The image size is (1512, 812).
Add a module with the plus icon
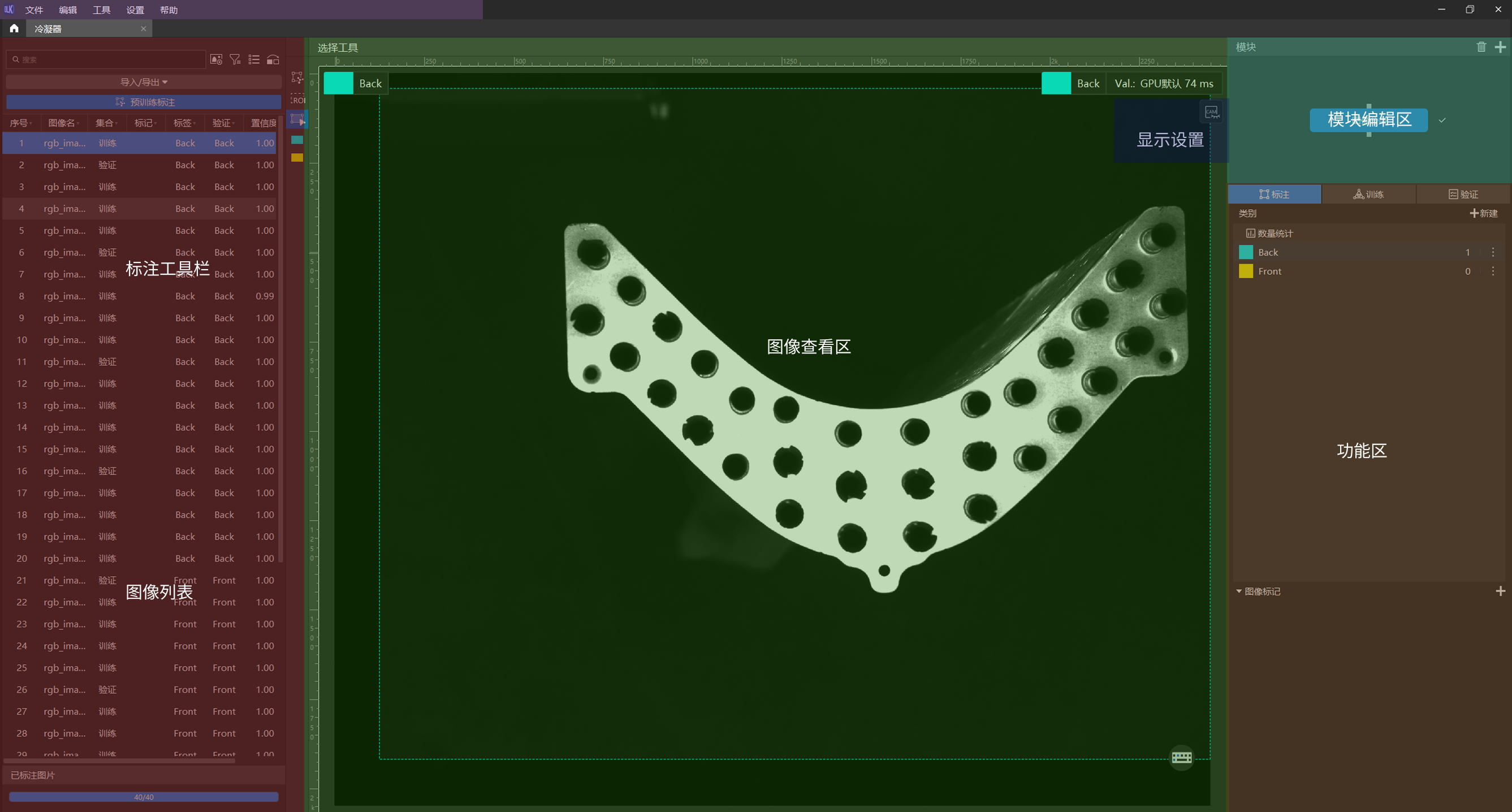[x=1500, y=47]
